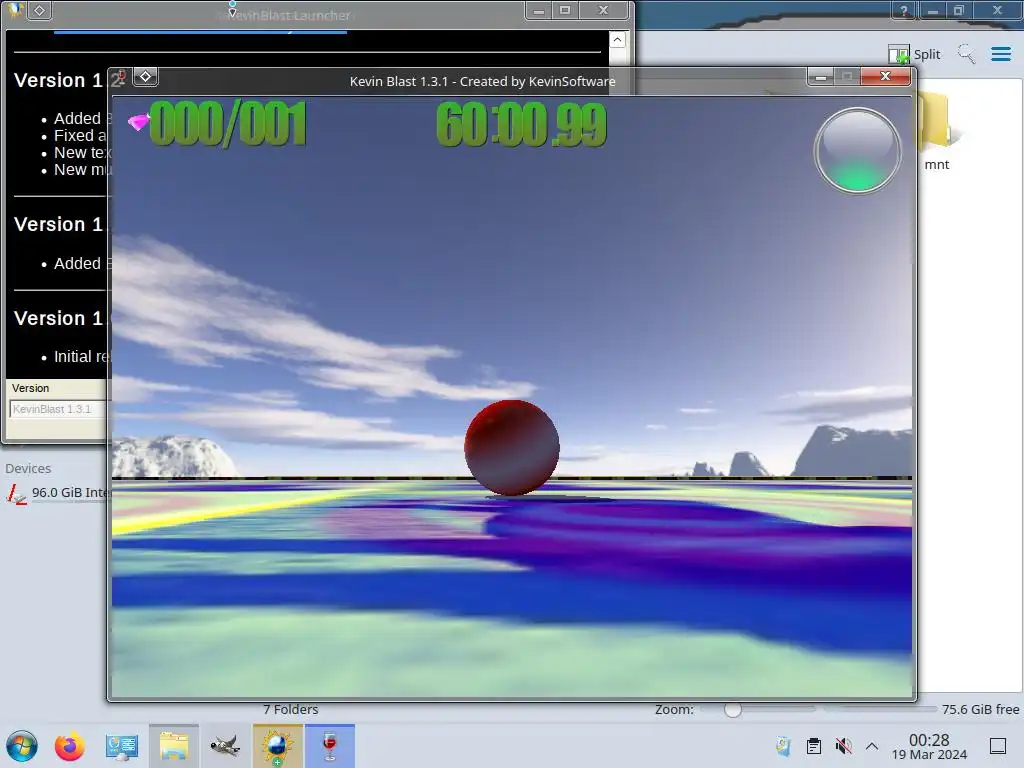The width and height of the screenshot is (1024, 768).
Task: Minimize the Kevin Blast game window
Action: [820, 77]
